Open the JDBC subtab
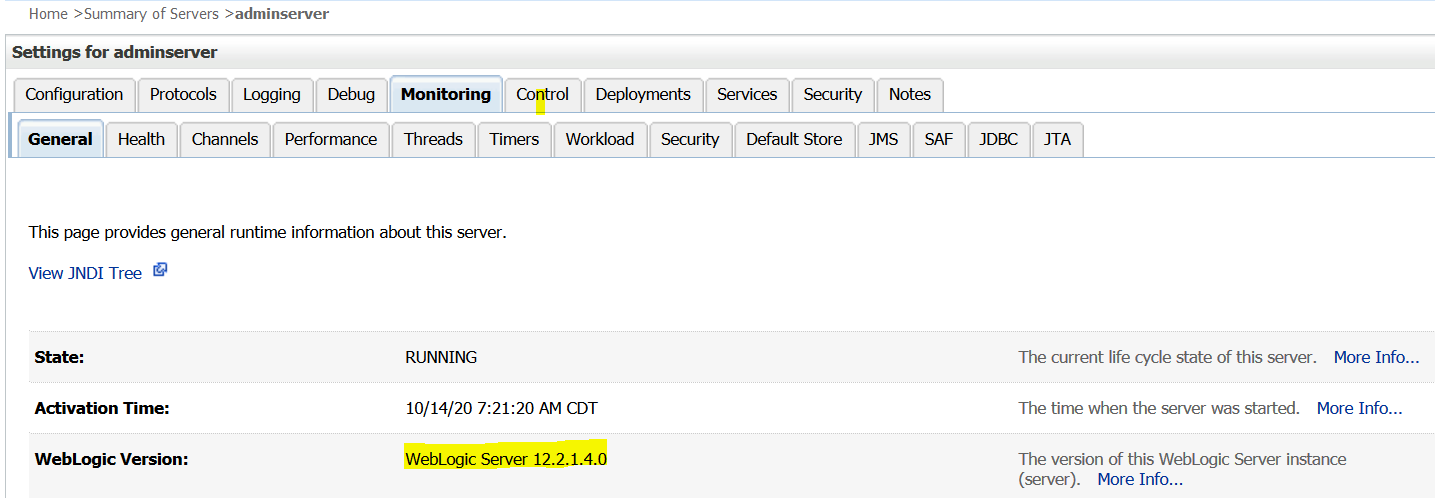Image resolution: width=1435 pixels, height=498 pixels. (999, 140)
